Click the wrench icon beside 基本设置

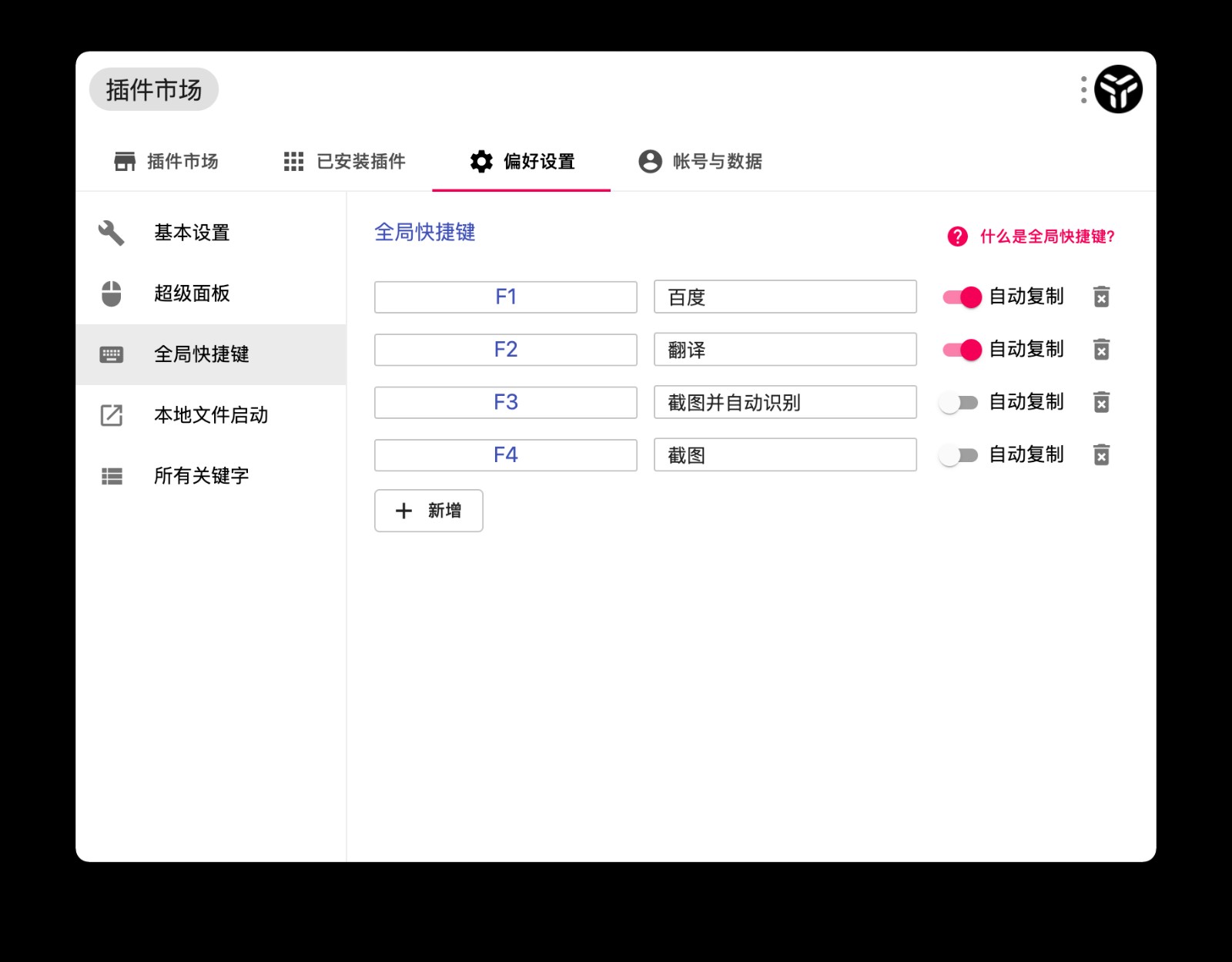[112, 233]
